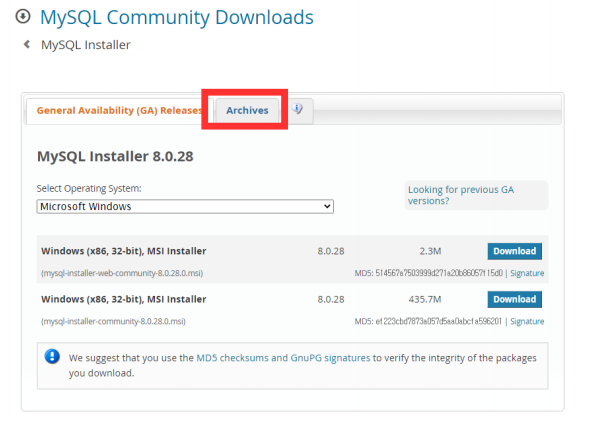This screenshot has width=596, height=424.
Task: Click the blue exclamation notice icon
Action: click(x=52, y=357)
